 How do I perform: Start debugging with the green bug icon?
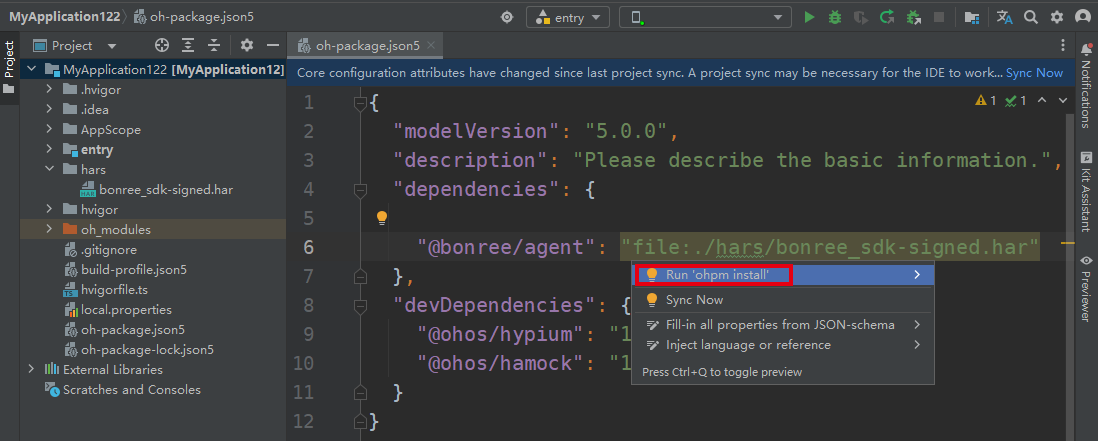click(835, 17)
